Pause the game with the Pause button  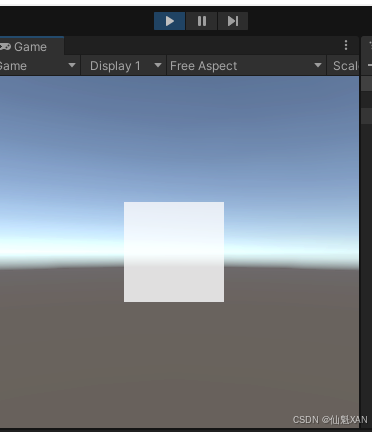point(202,21)
